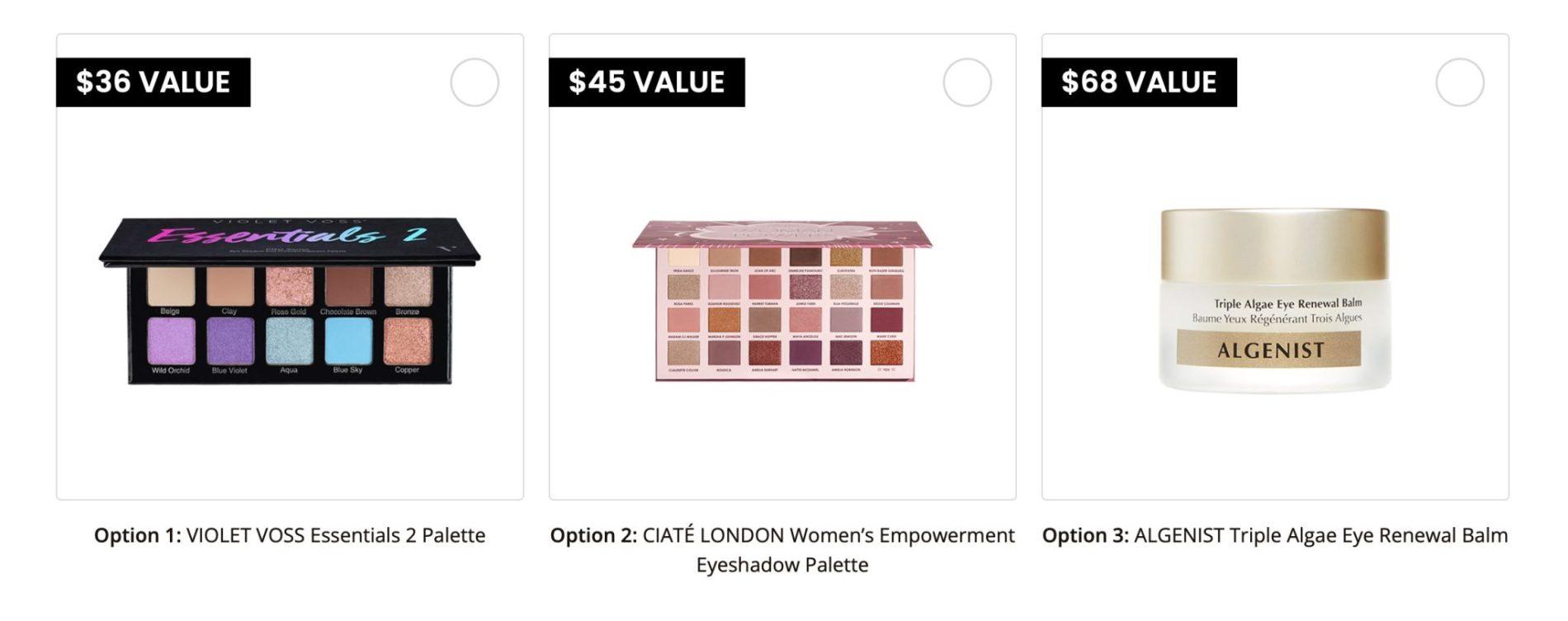Open the Ciaté London pink palette image
Screen dimensions: 1568x621
click(x=782, y=301)
